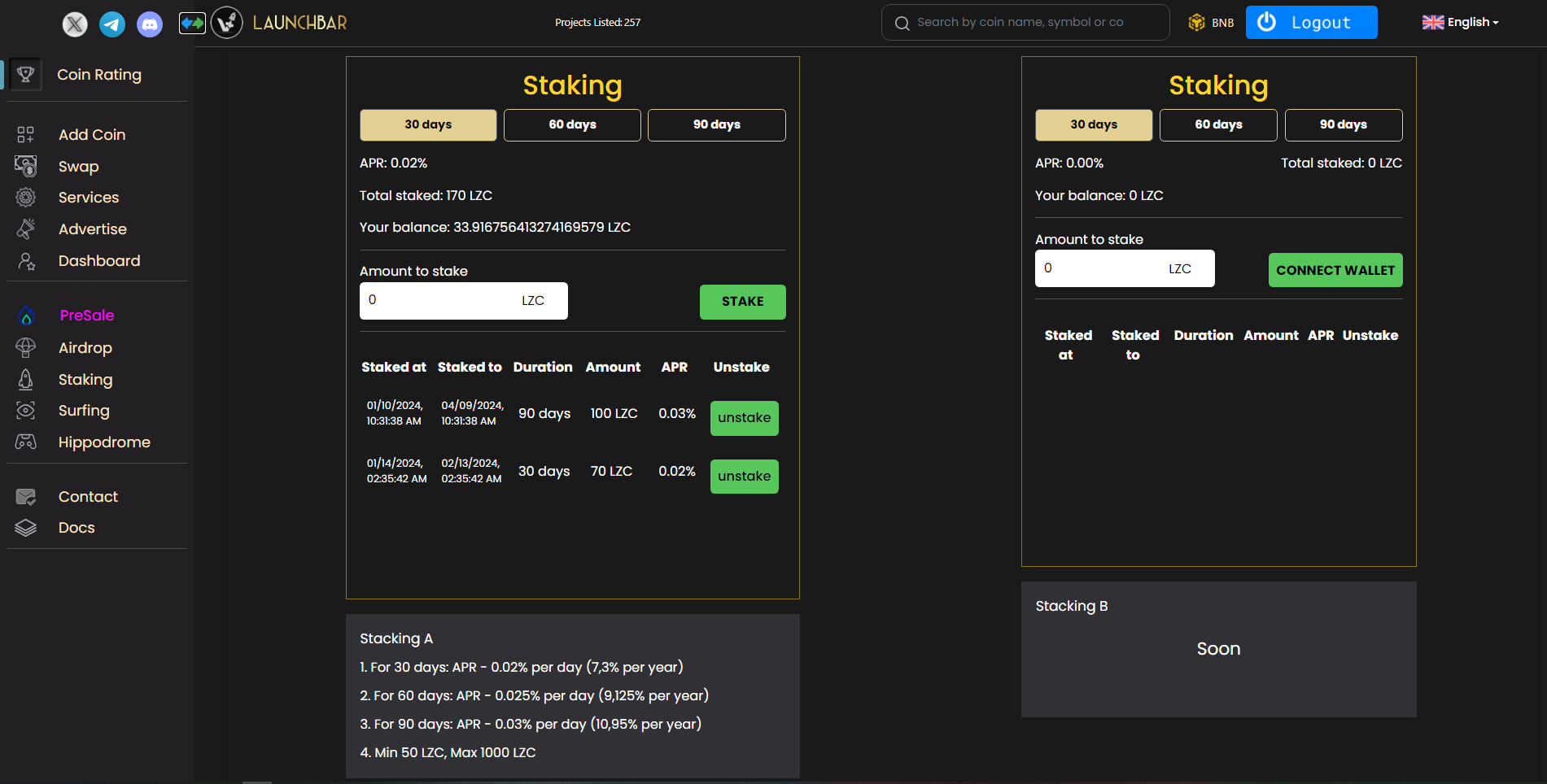Viewport: 1547px width, 784px height.
Task: Open the Telegram social icon
Action: click(x=112, y=24)
